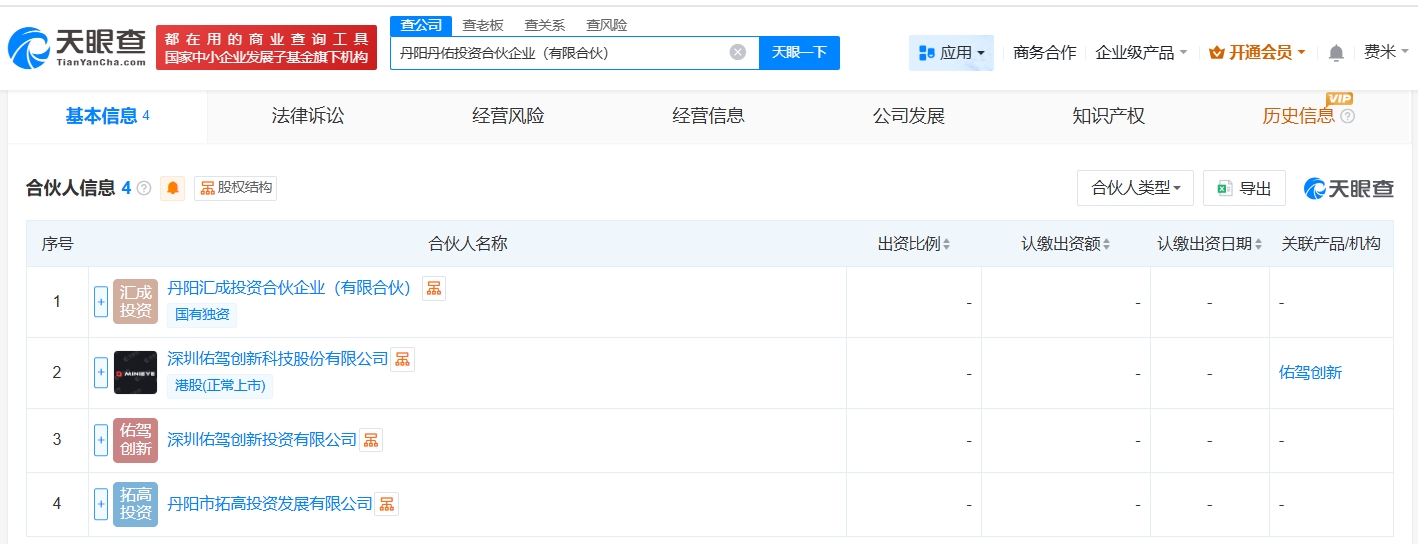Click the 天眼一下 search button
The height and width of the screenshot is (544, 1418).
(x=799, y=53)
